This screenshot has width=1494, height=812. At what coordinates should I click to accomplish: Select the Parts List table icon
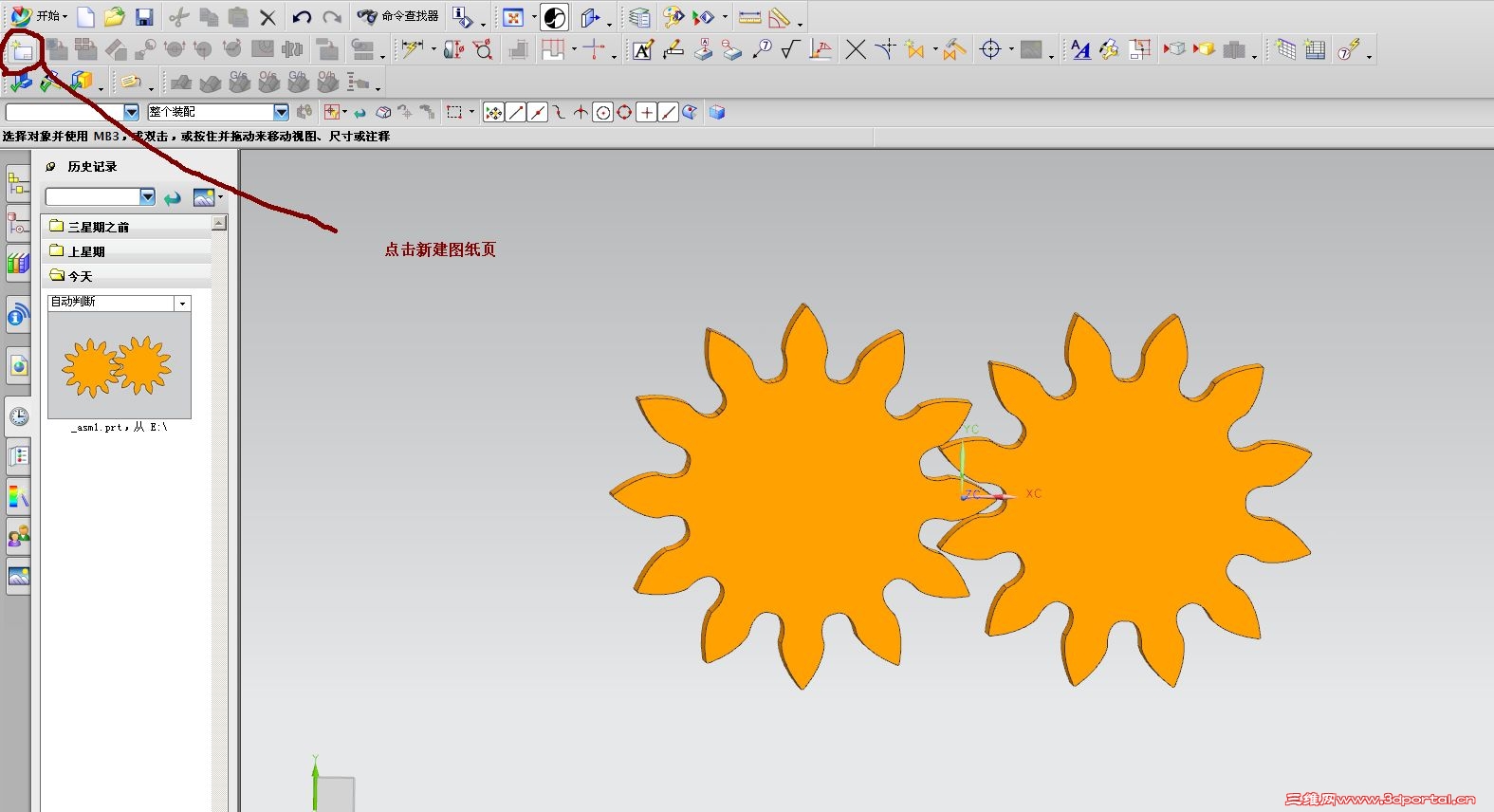(x=1315, y=49)
